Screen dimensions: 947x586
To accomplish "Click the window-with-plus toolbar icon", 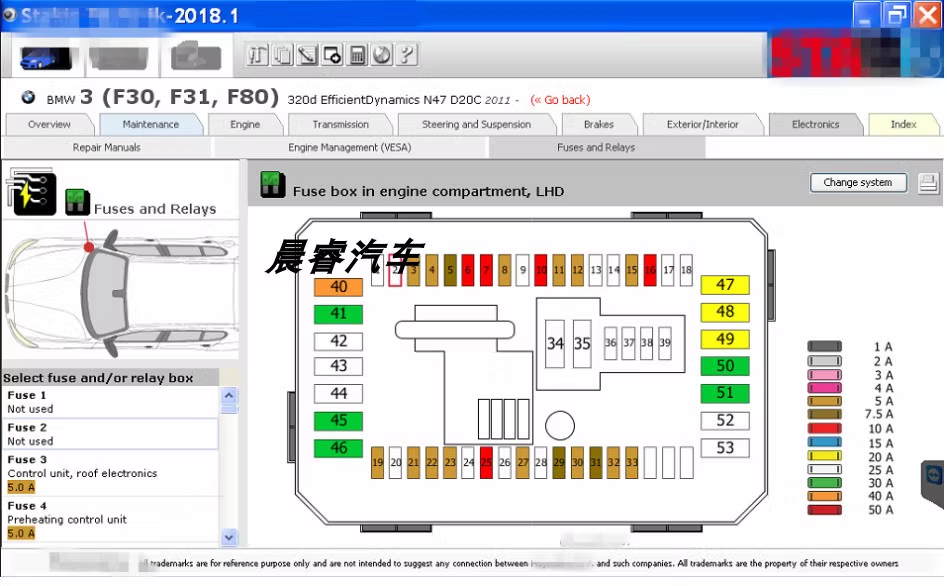I will (332, 55).
